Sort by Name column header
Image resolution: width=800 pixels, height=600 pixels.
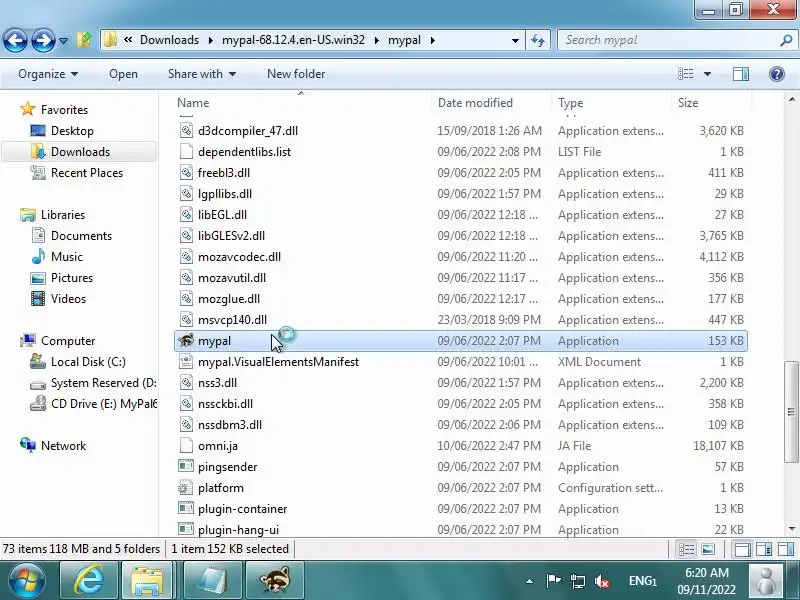(193, 103)
